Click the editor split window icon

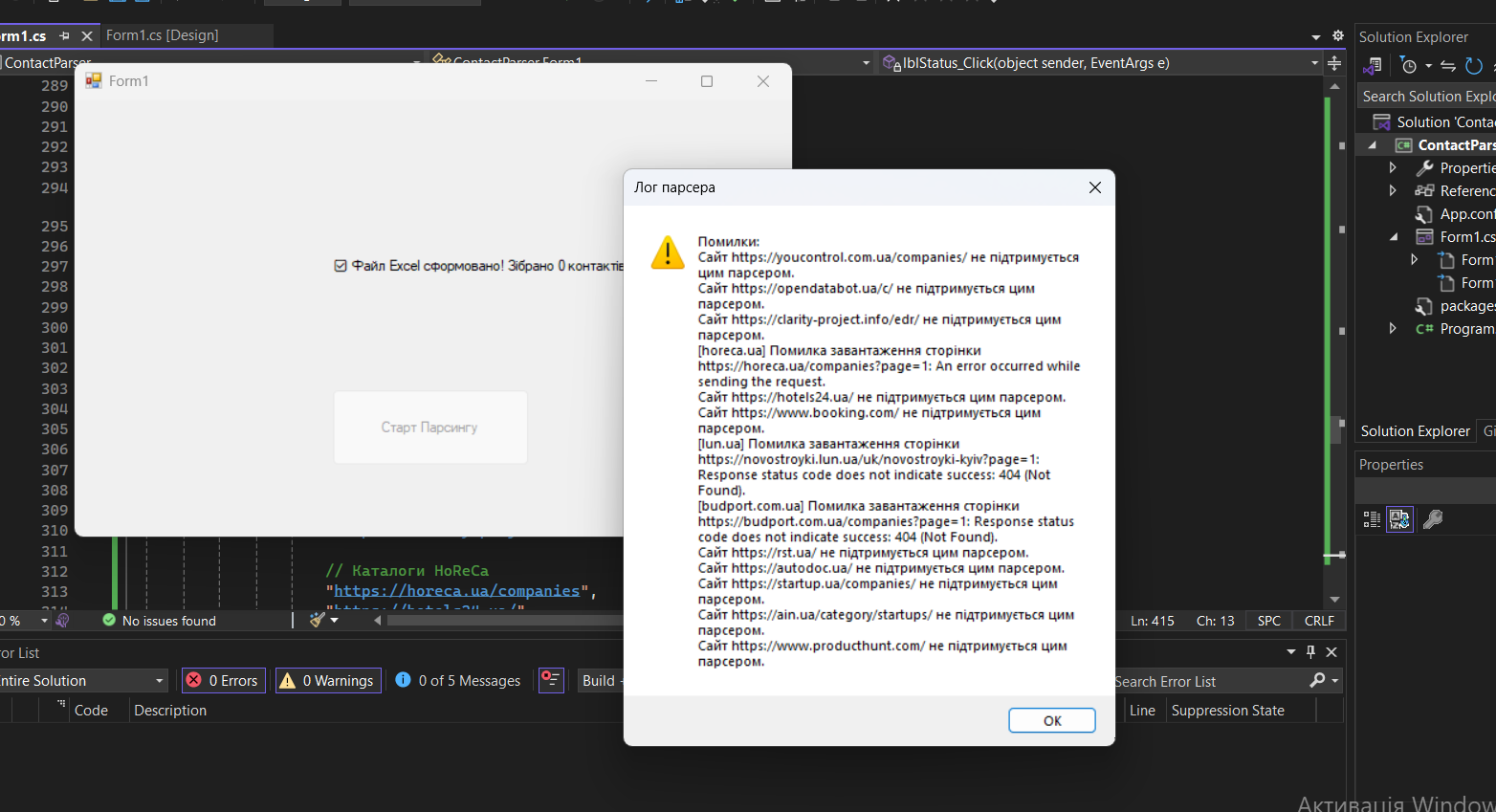click(1334, 63)
